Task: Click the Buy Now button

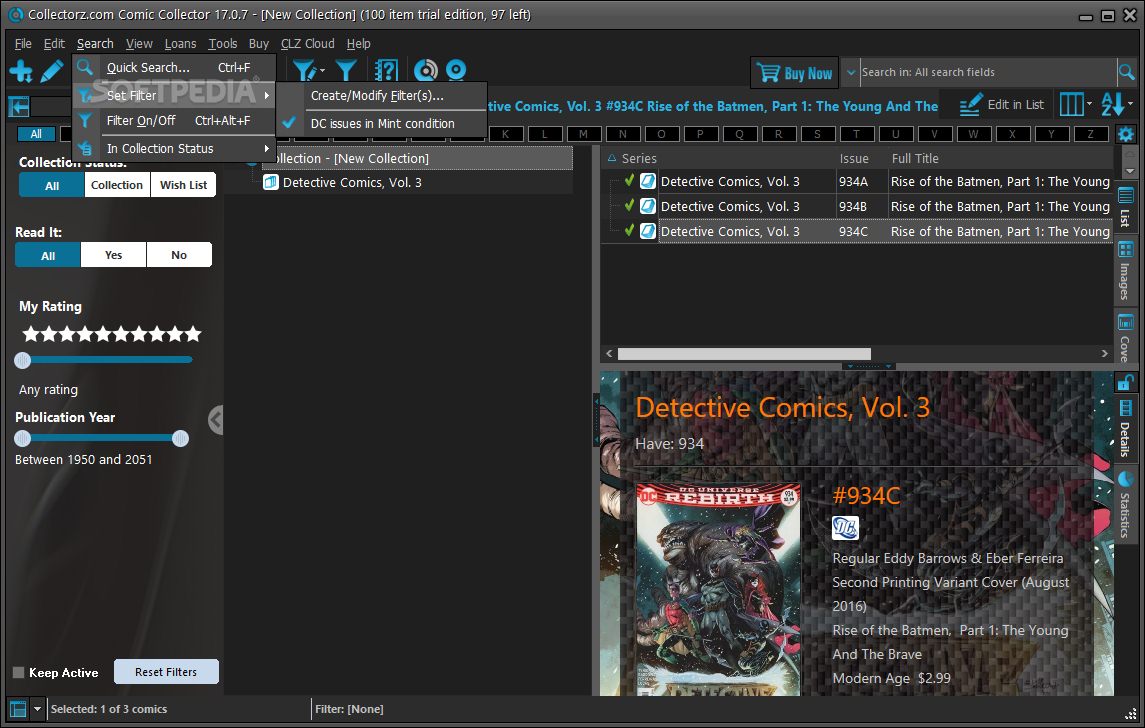Action: (794, 72)
